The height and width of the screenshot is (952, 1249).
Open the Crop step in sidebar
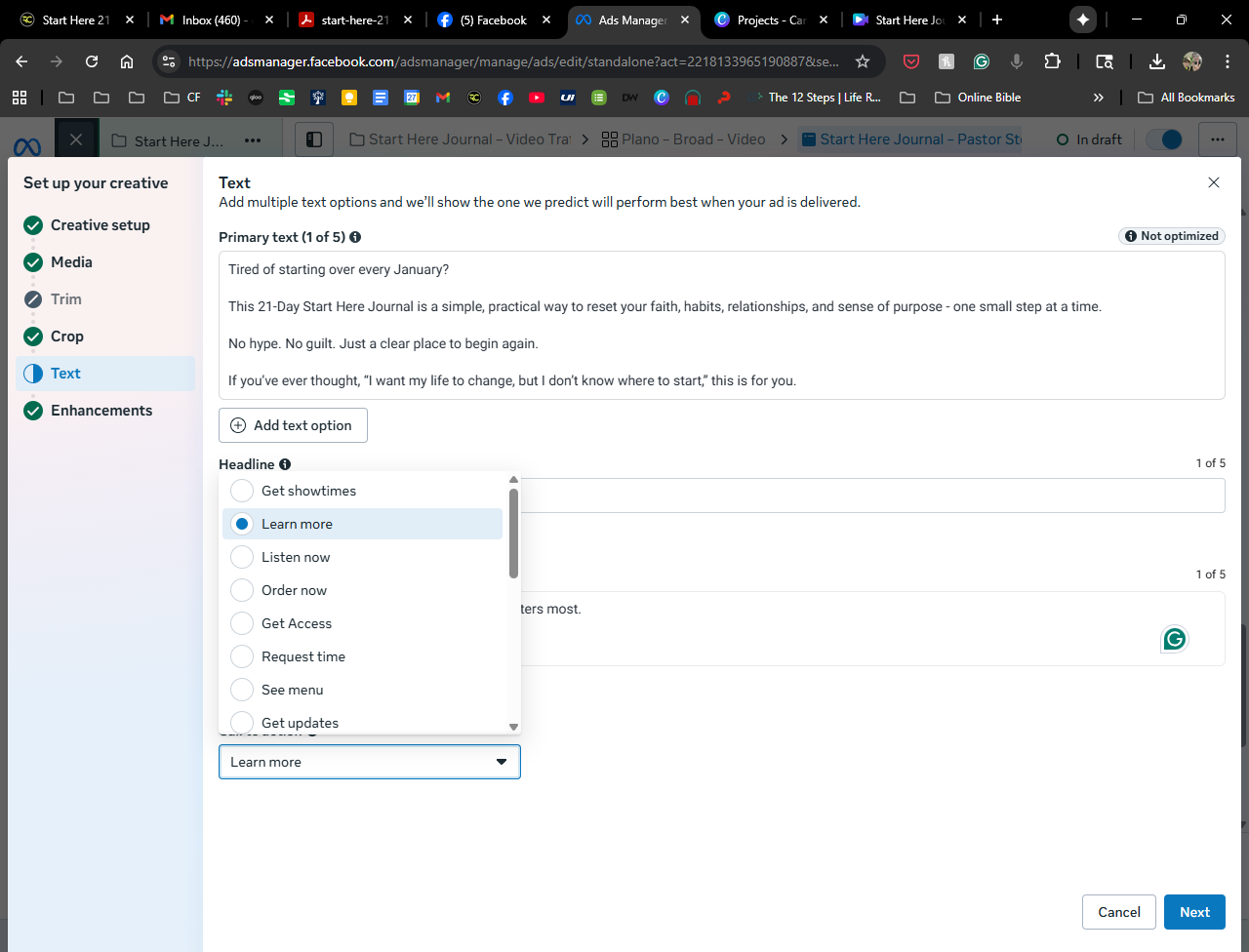[x=67, y=337]
